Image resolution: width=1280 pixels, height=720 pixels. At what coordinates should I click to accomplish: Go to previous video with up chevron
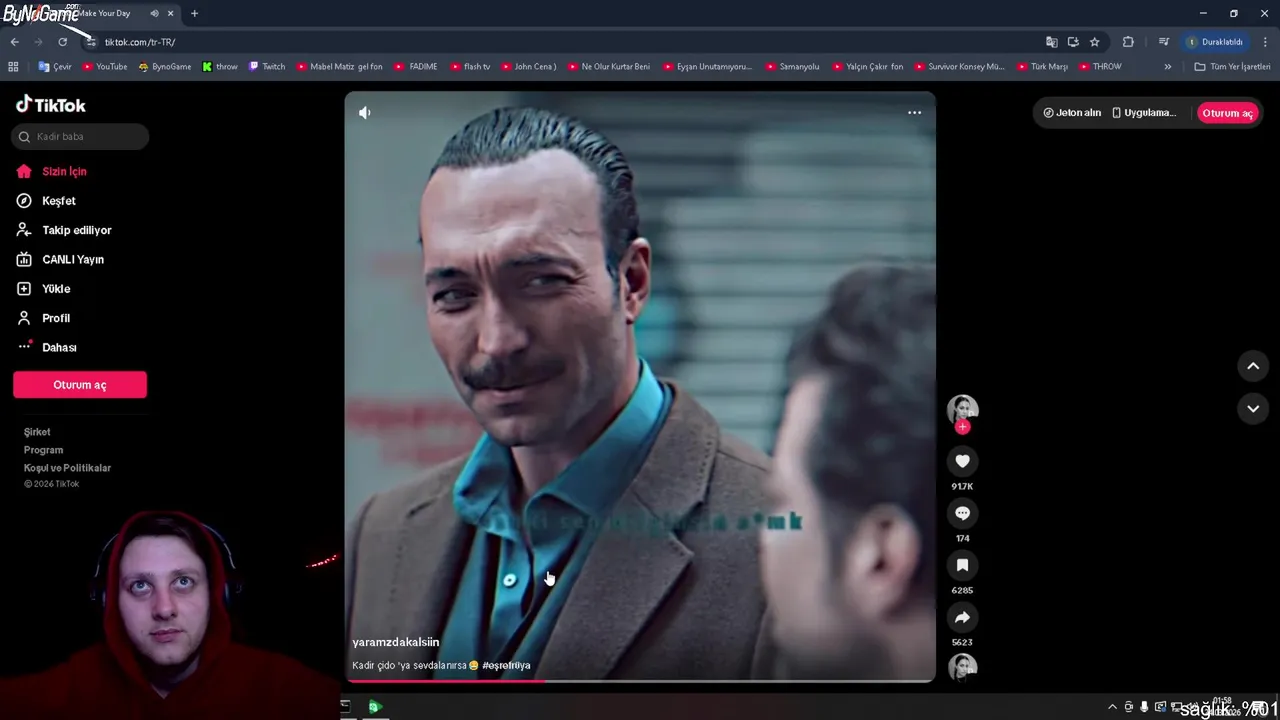1253,366
